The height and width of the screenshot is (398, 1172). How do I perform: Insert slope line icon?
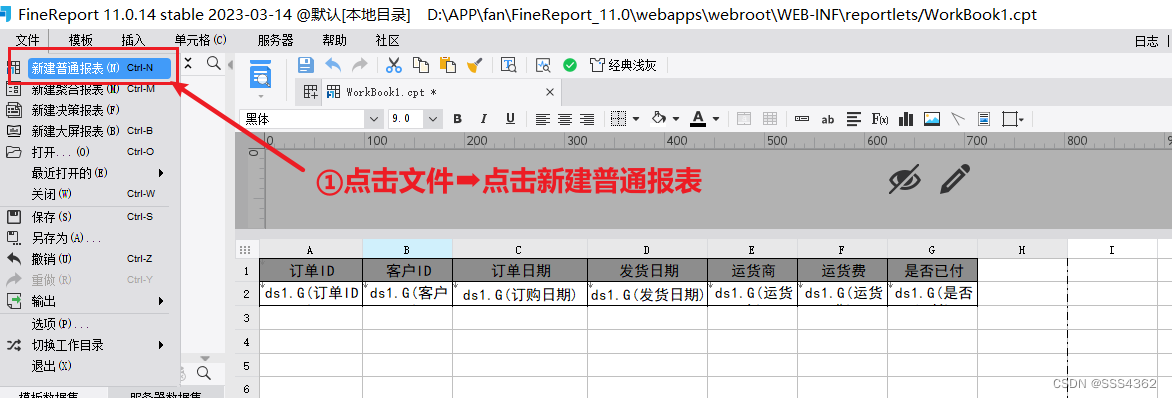pos(958,118)
